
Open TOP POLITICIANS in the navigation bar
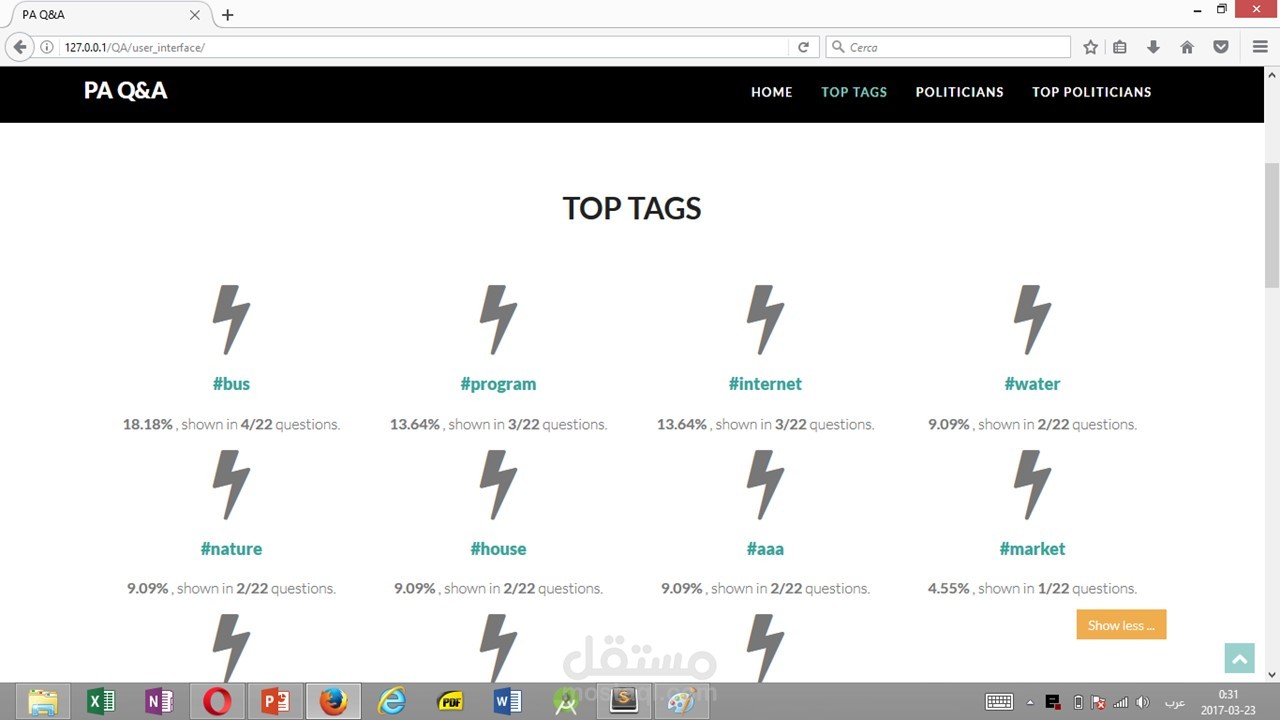[1092, 92]
